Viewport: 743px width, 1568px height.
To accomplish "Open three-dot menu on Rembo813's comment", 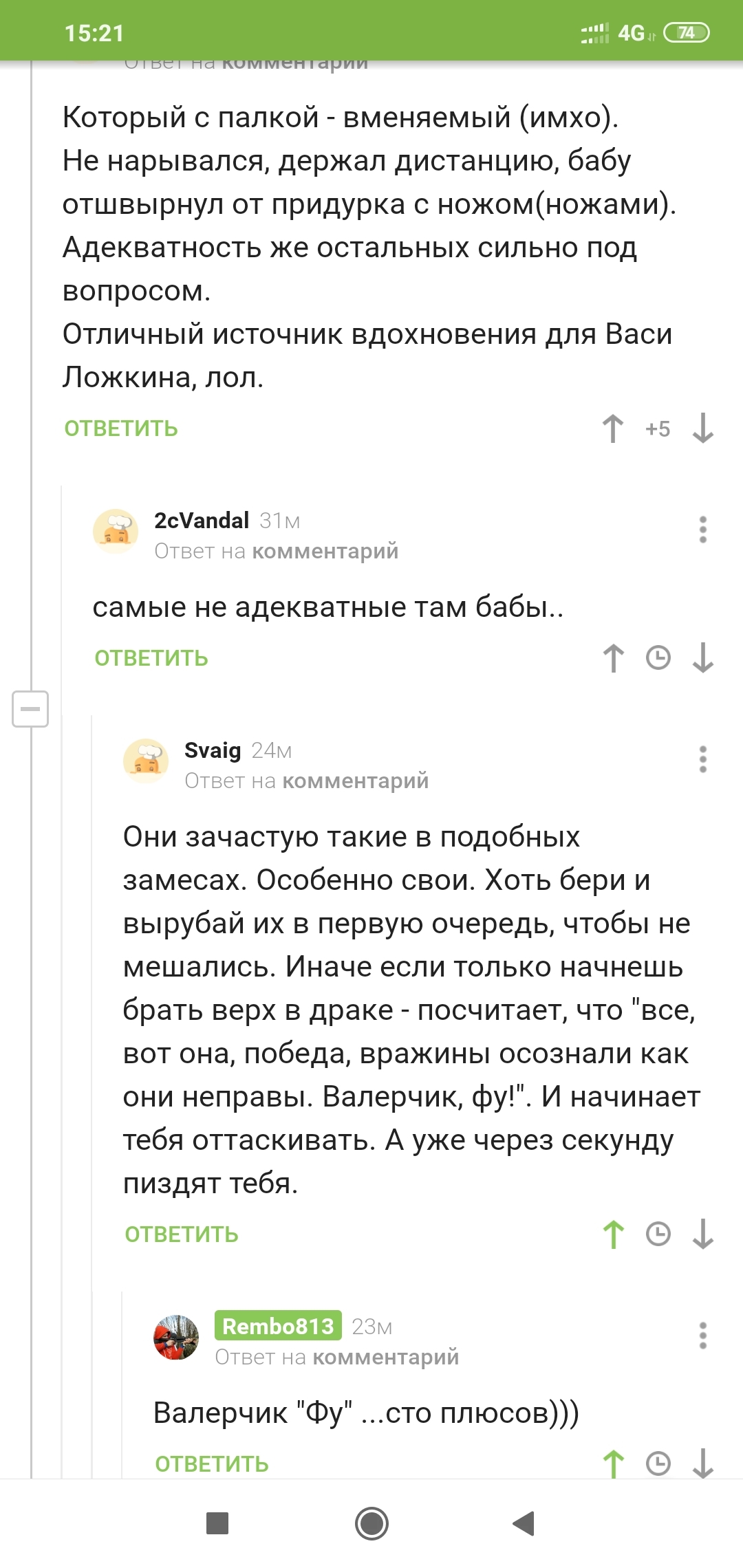I will click(702, 1336).
